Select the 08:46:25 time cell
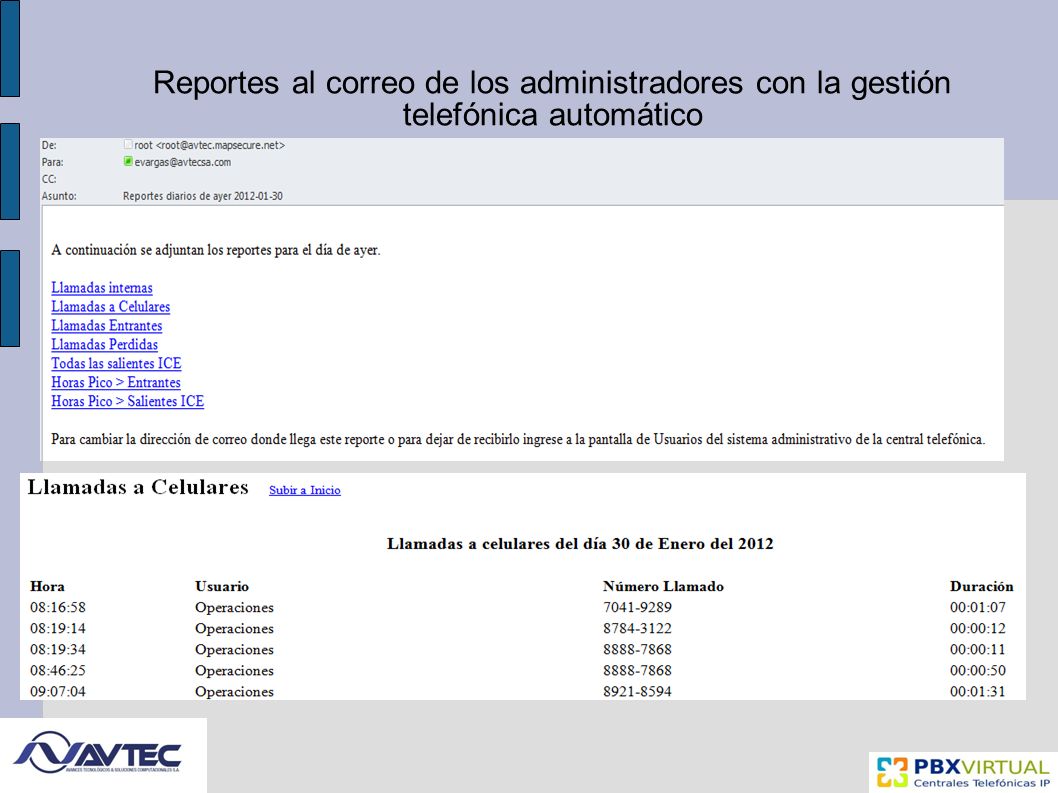The image size is (1058, 793). point(58,670)
